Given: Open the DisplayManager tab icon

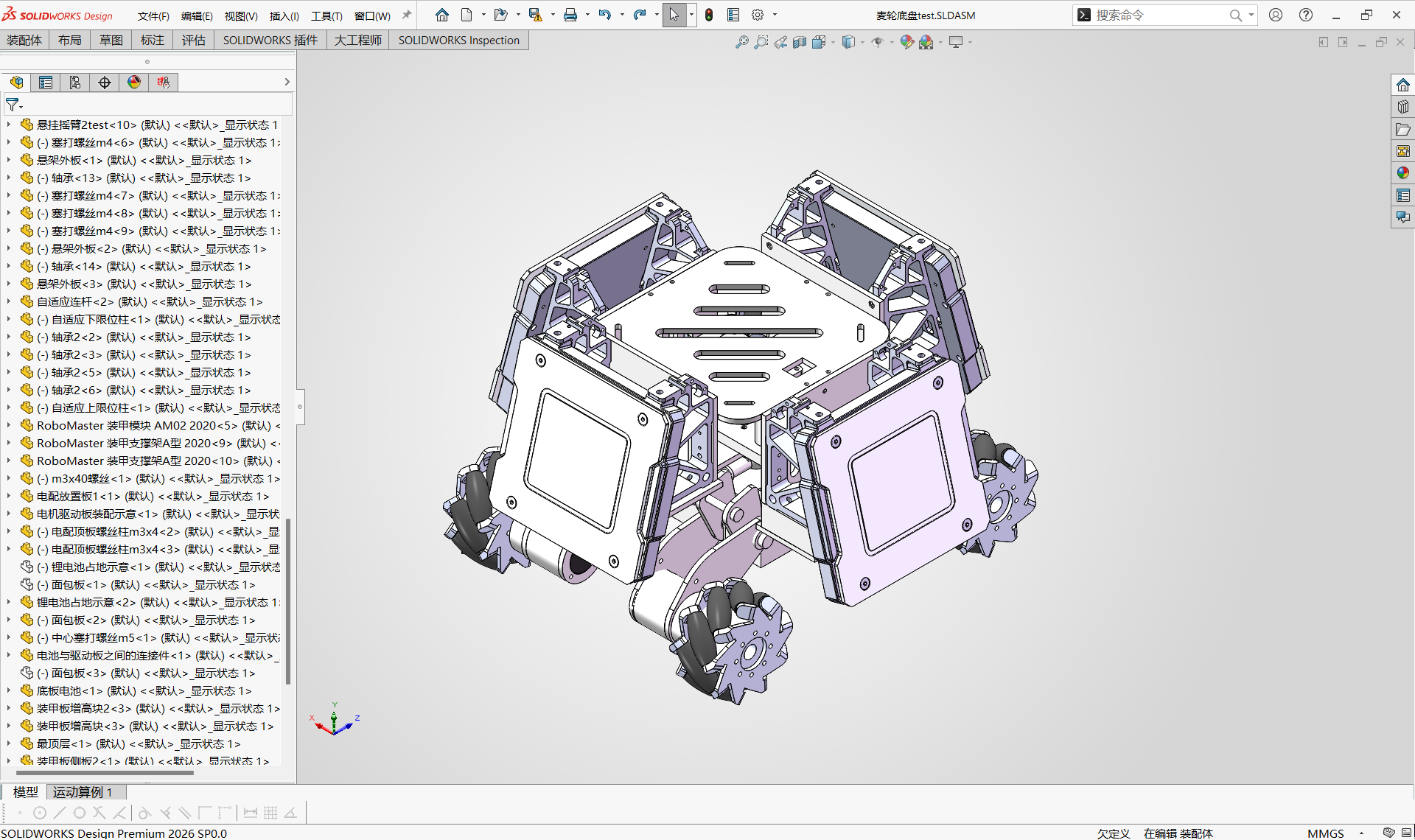Looking at the screenshot, I should click(134, 83).
